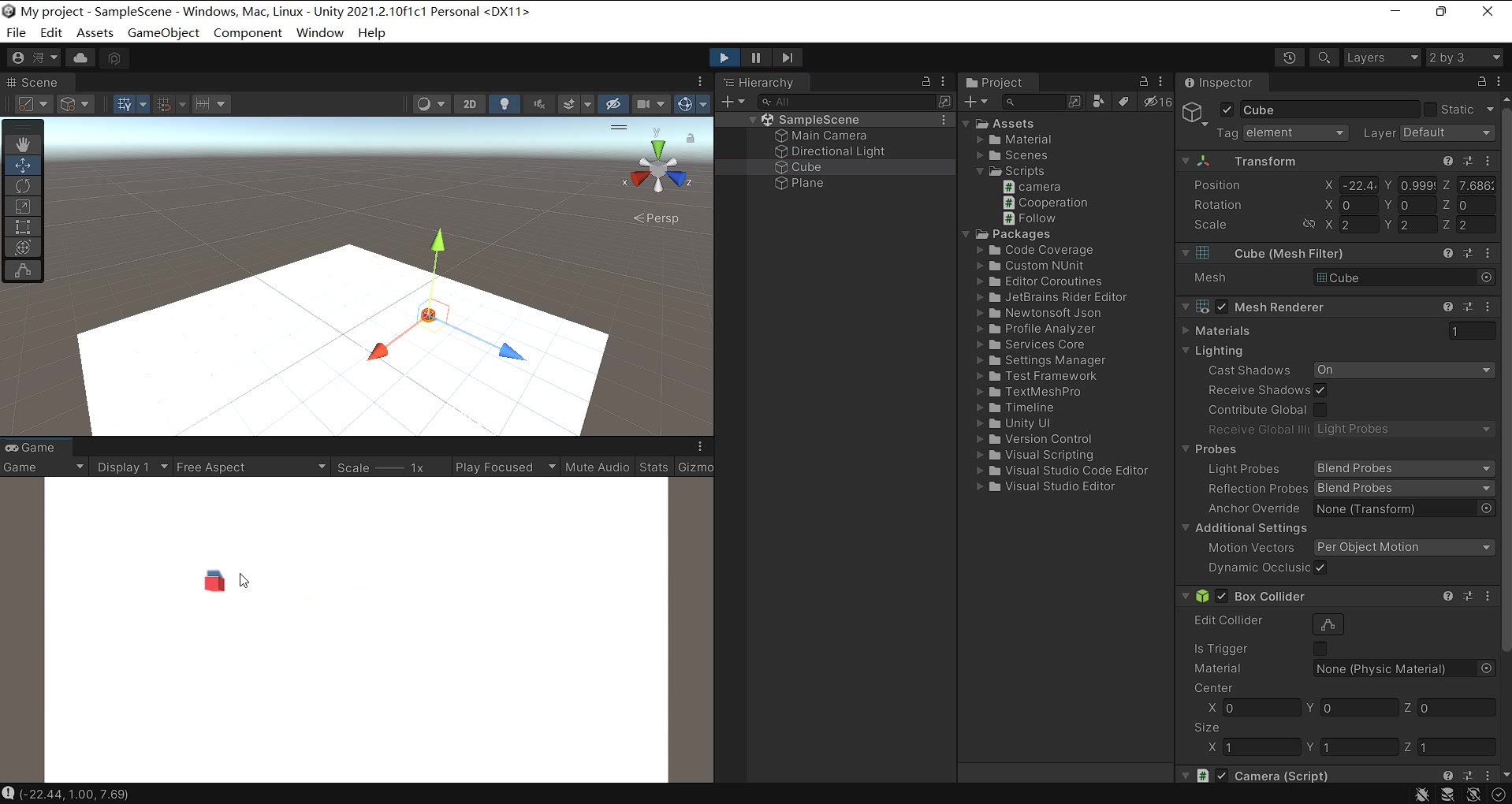Click the Game view Scale slider
Image resolution: width=1512 pixels, height=804 pixels.
coord(389,468)
